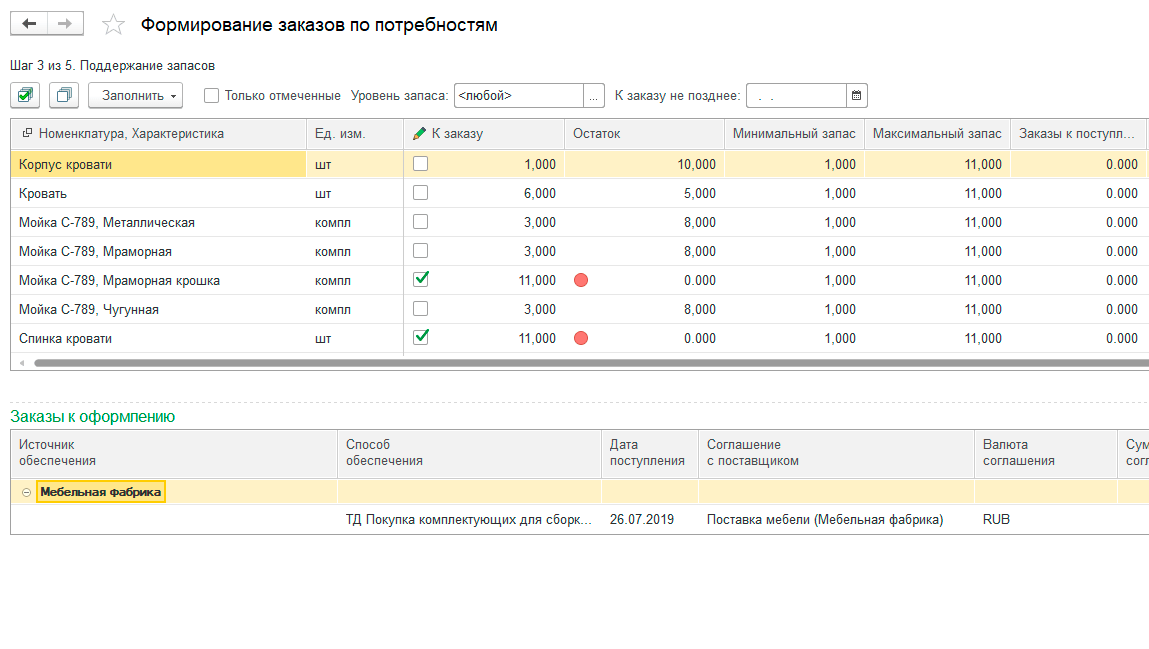The width and height of the screenshot is (1149, 649).
Task: Click the 6,000 order quantity for Кровать
Action: [539, 193]
